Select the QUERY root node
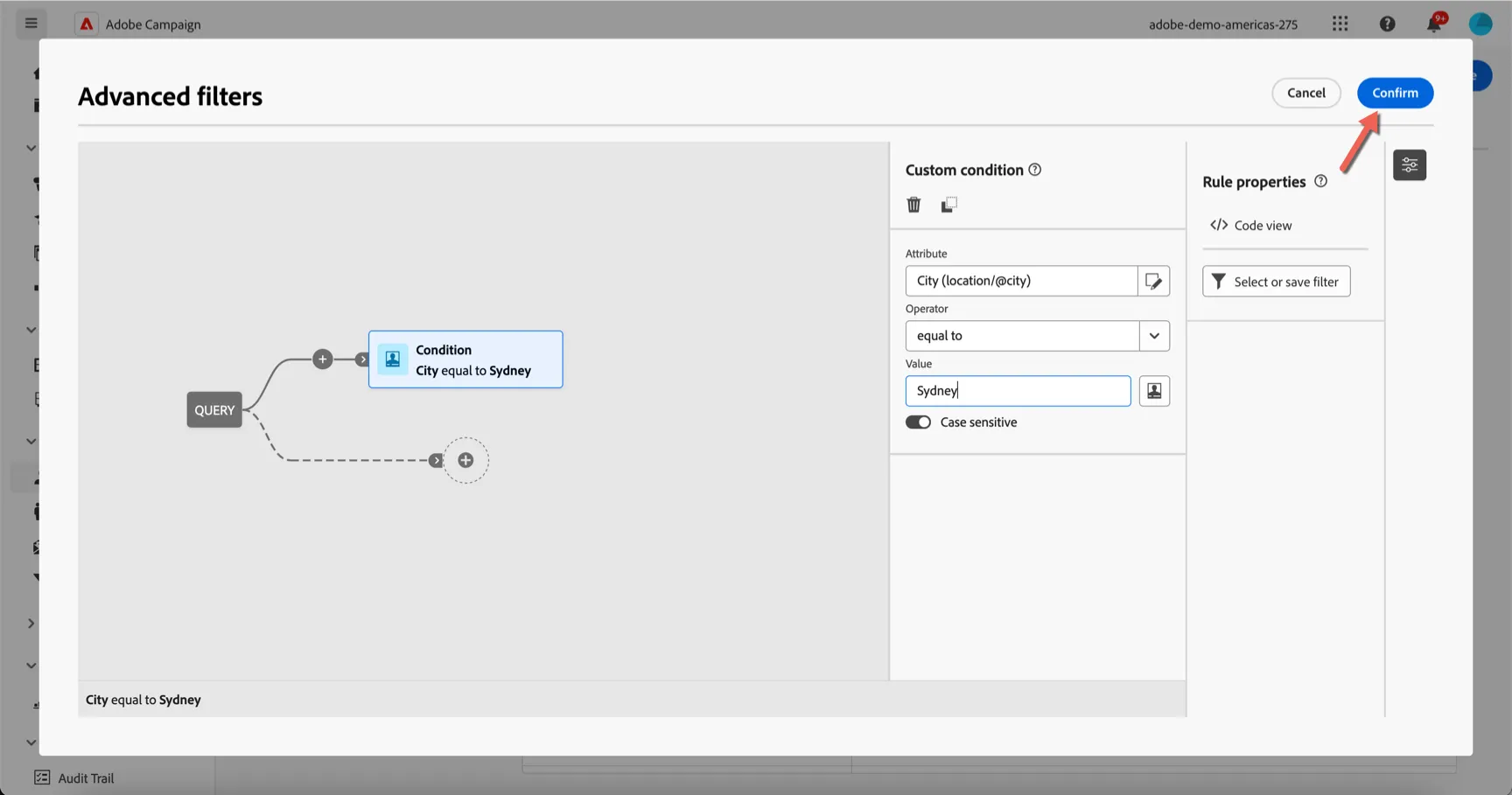This screenshot has height=795, width=1512. [x=214, y=410]
